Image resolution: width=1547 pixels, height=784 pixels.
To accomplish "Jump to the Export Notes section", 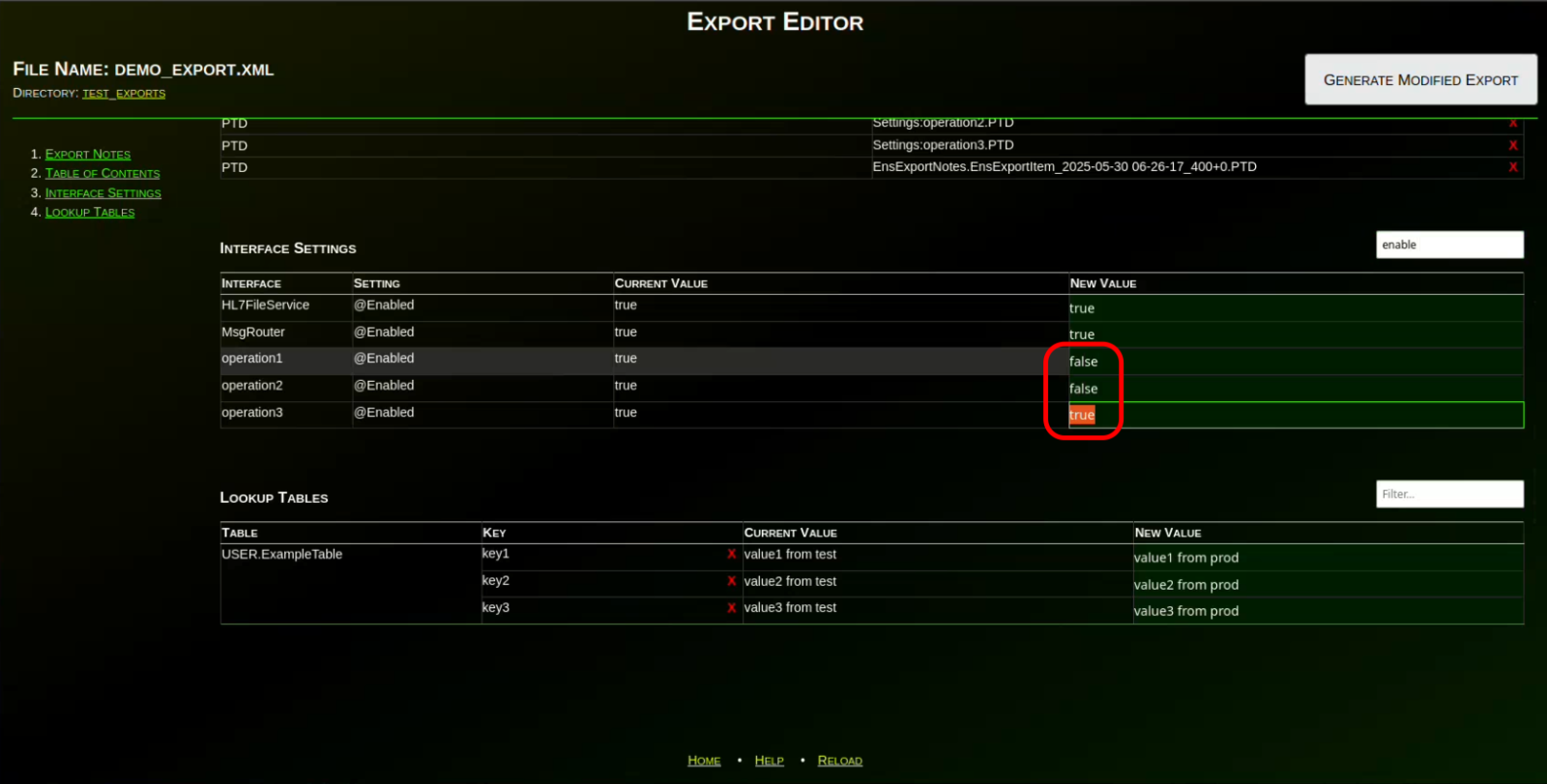I will (x=87, y=155).
